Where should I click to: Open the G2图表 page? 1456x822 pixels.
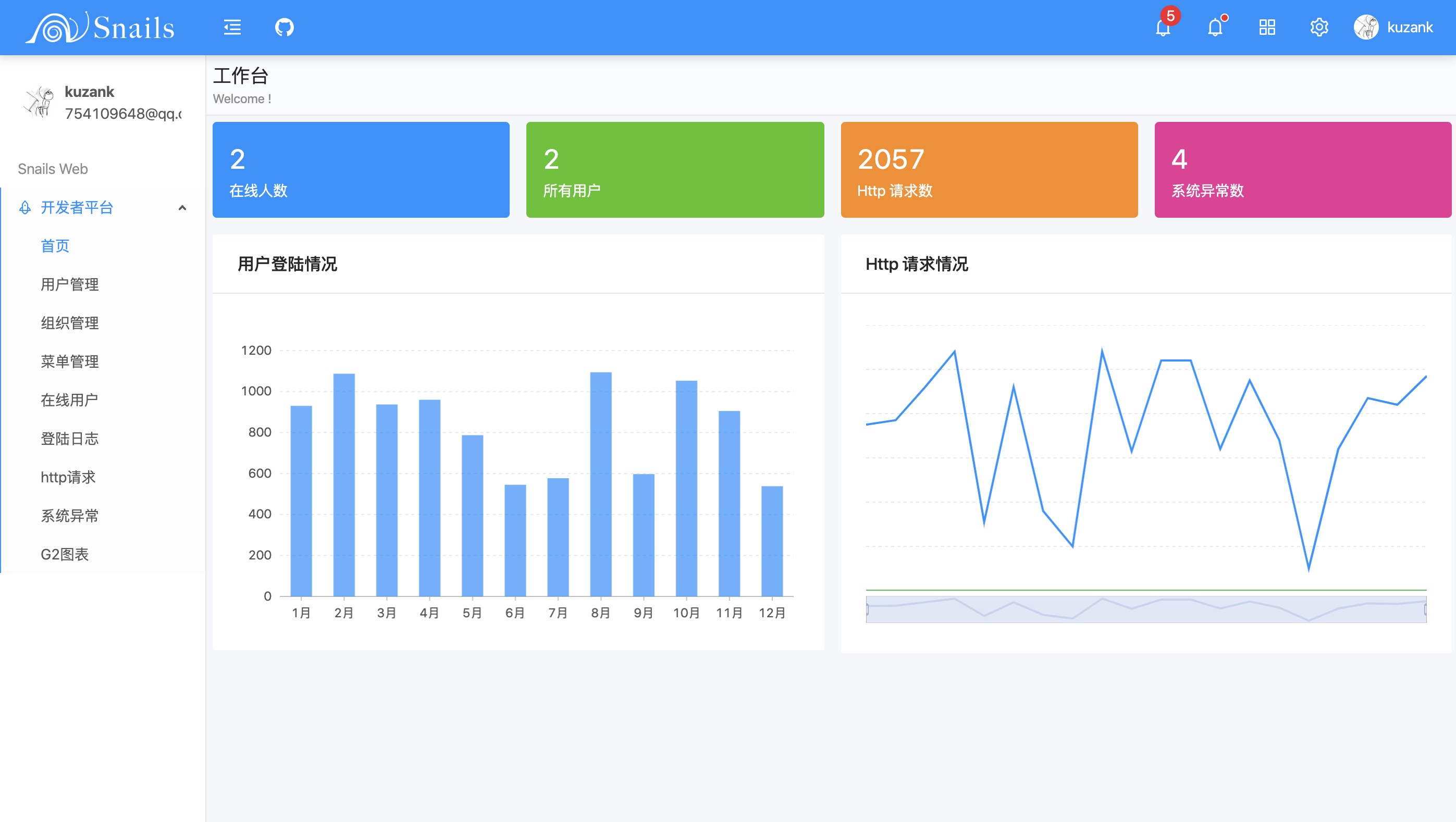(x=65, y=554)
